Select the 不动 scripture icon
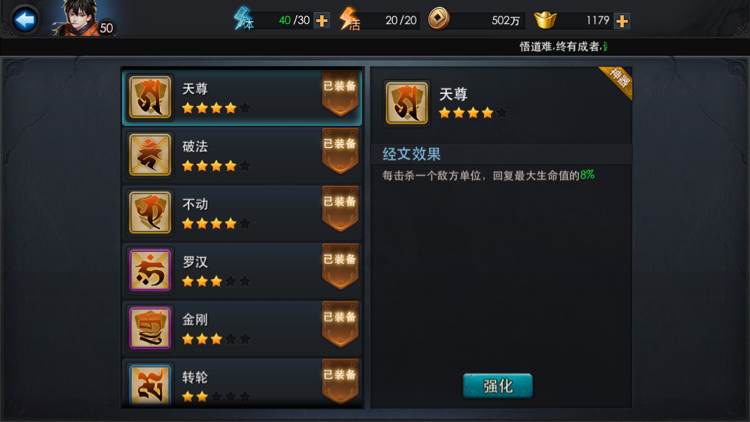Screen dimensions: 750x422 150,212
